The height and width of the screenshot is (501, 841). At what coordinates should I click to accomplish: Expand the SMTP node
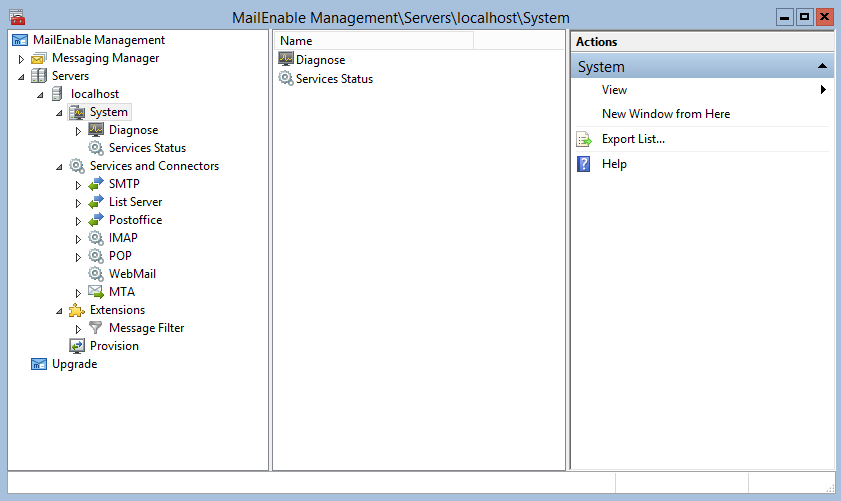[x=78, y=185]
